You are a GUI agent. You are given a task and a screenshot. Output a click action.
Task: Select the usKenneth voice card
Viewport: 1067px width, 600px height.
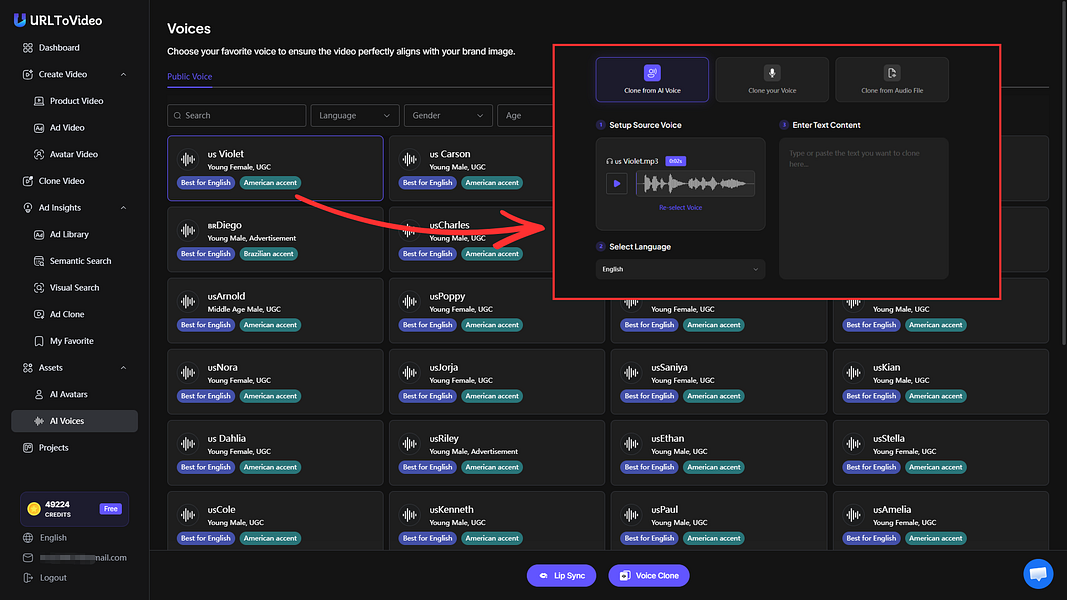[x=497, y=521]
